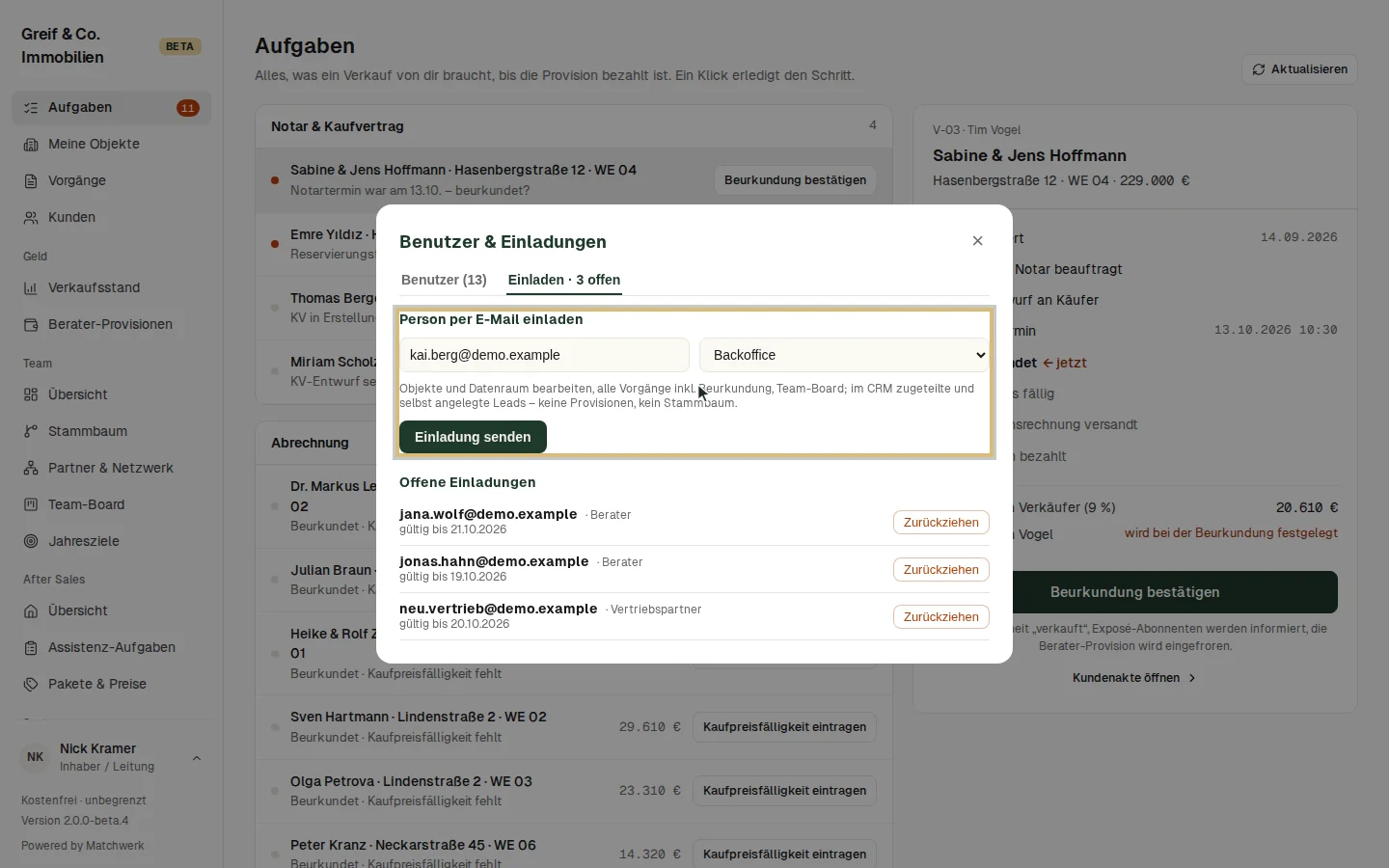Withdraw the jonas.hahn@demo.example invitation
The height and width of the screenshot is (868, 1389).
(x=940, y=570)
